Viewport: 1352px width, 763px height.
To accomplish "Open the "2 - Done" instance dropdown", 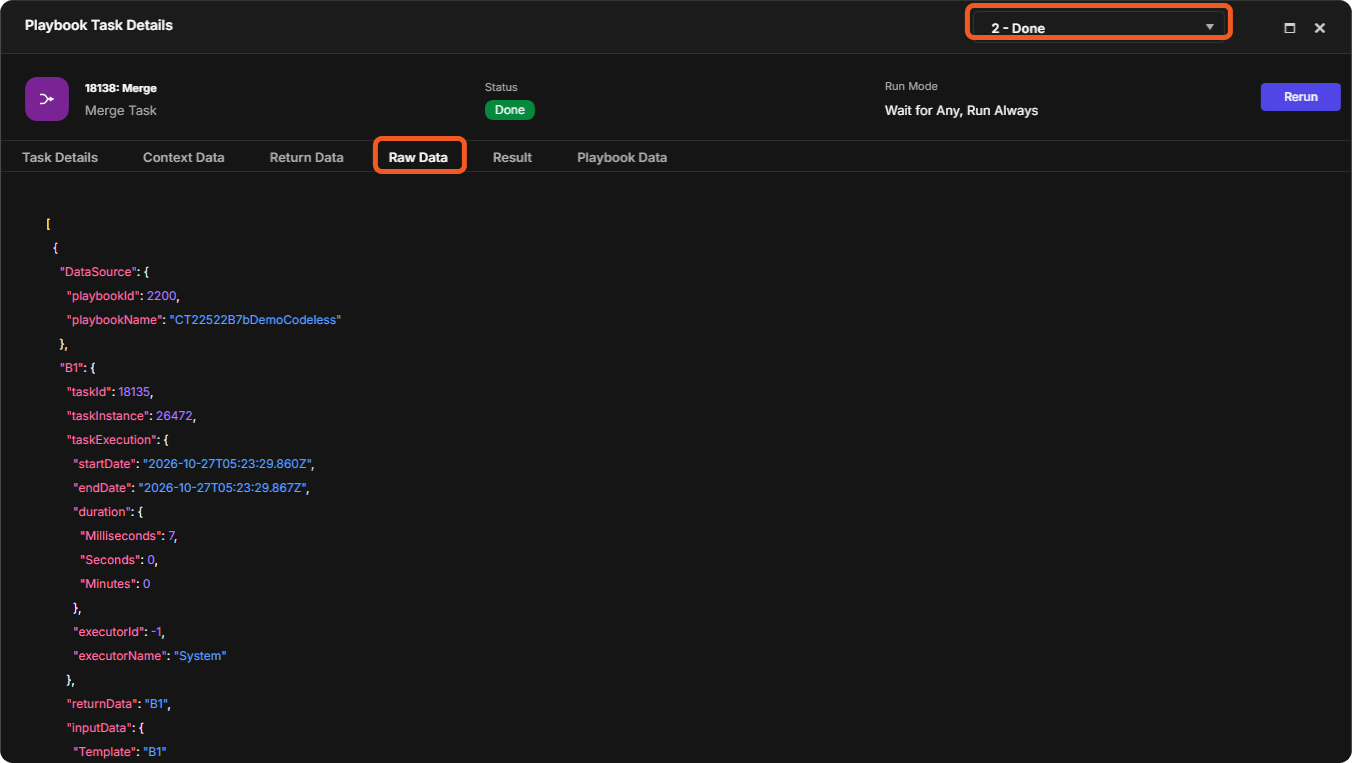I will [1098, 27].
